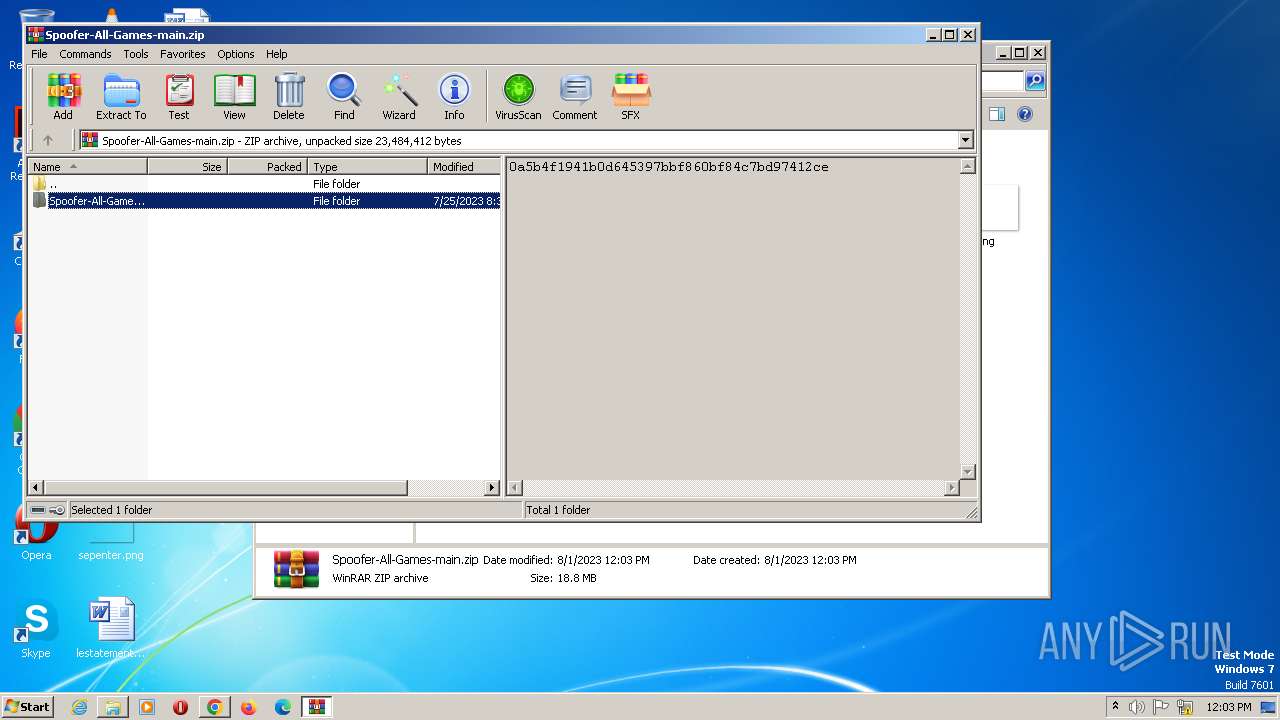Switch to WinRAR taskbar button
This screenshot has width=1280, height=720.
317,707
